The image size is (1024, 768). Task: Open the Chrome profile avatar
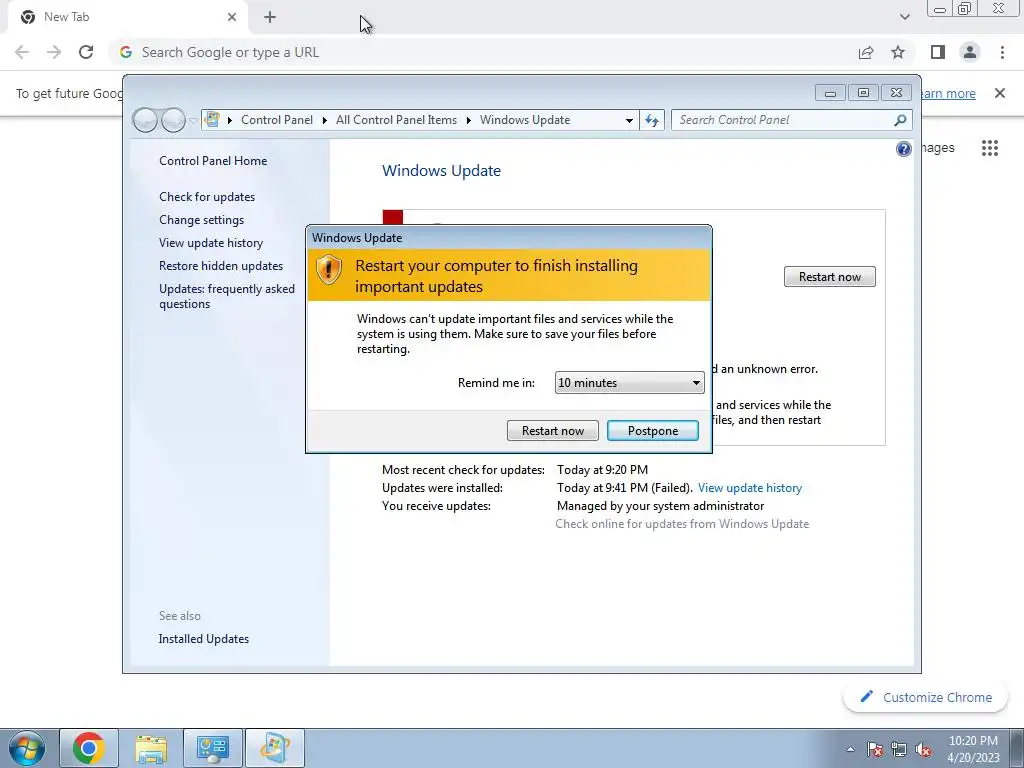(x=970, y=52)
